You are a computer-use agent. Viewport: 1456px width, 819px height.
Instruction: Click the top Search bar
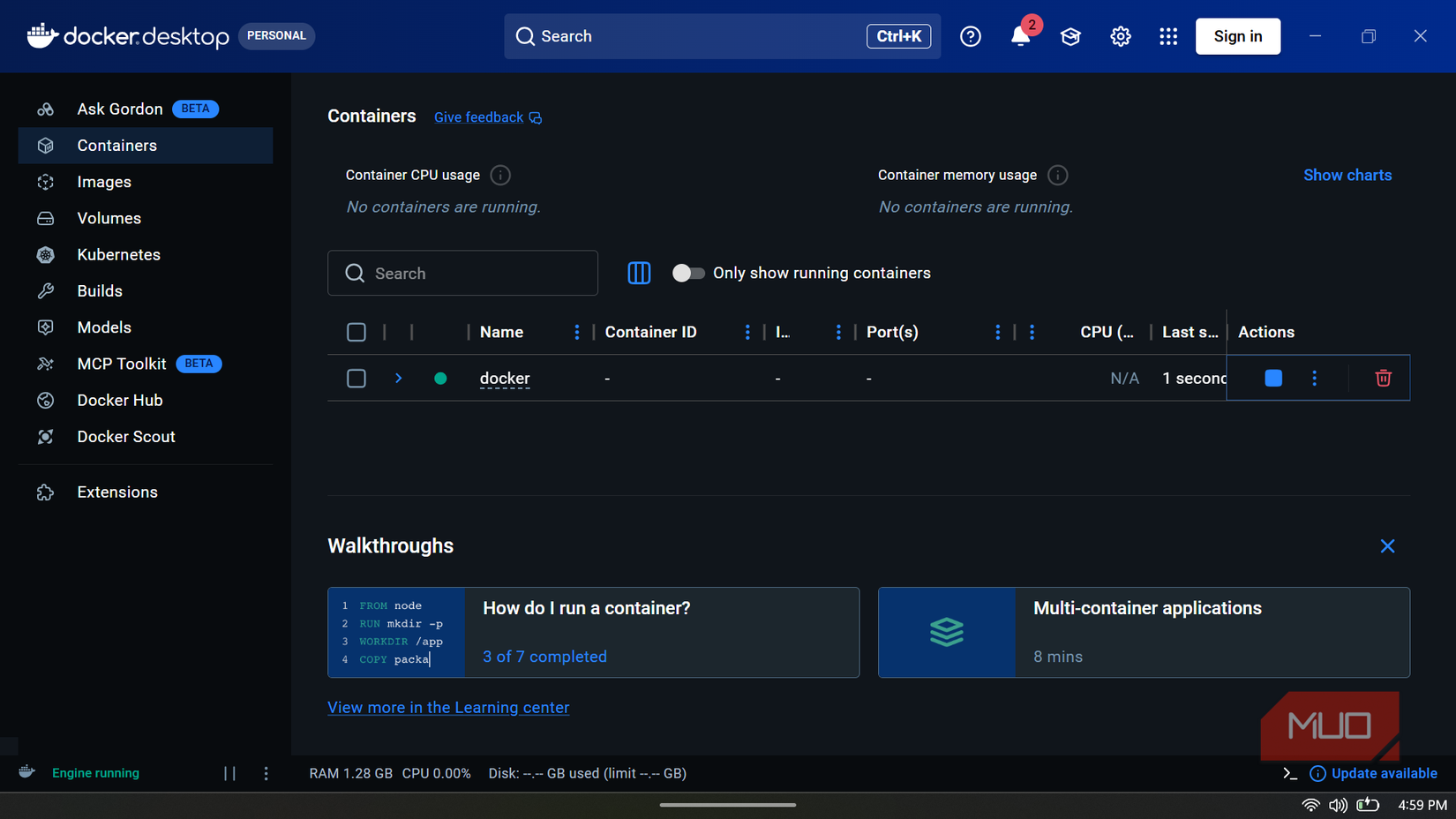[722, 36]
